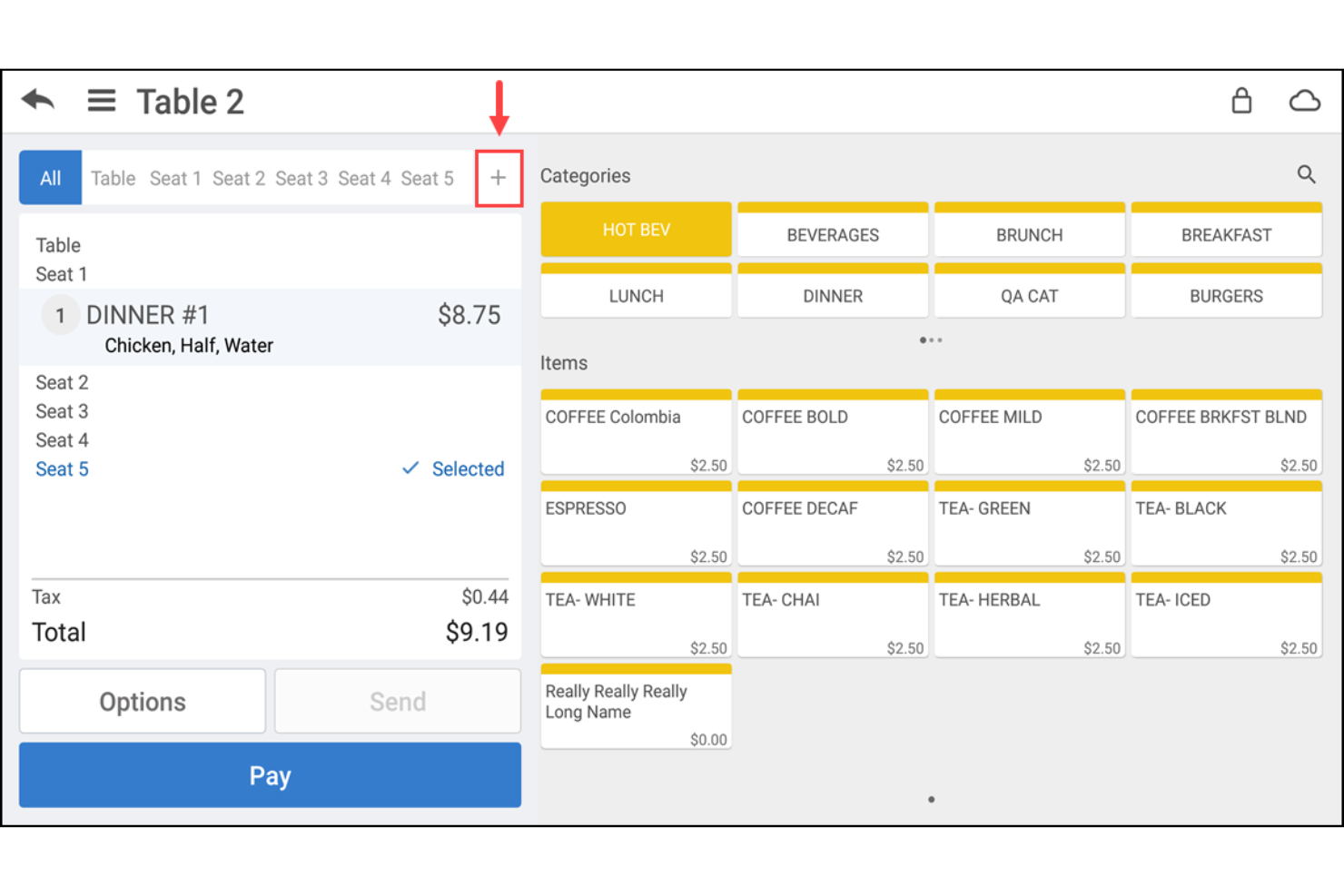
Task: Open the search icon above Categories
Action: [1307, 174]
